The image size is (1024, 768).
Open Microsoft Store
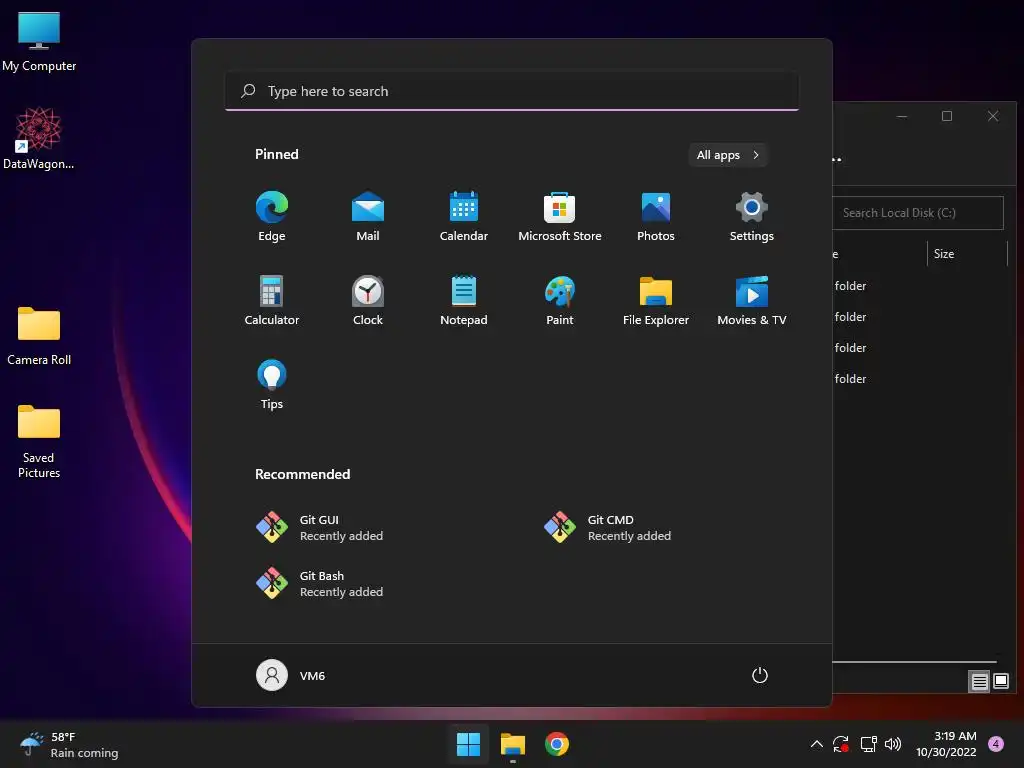tap(560, 216)
